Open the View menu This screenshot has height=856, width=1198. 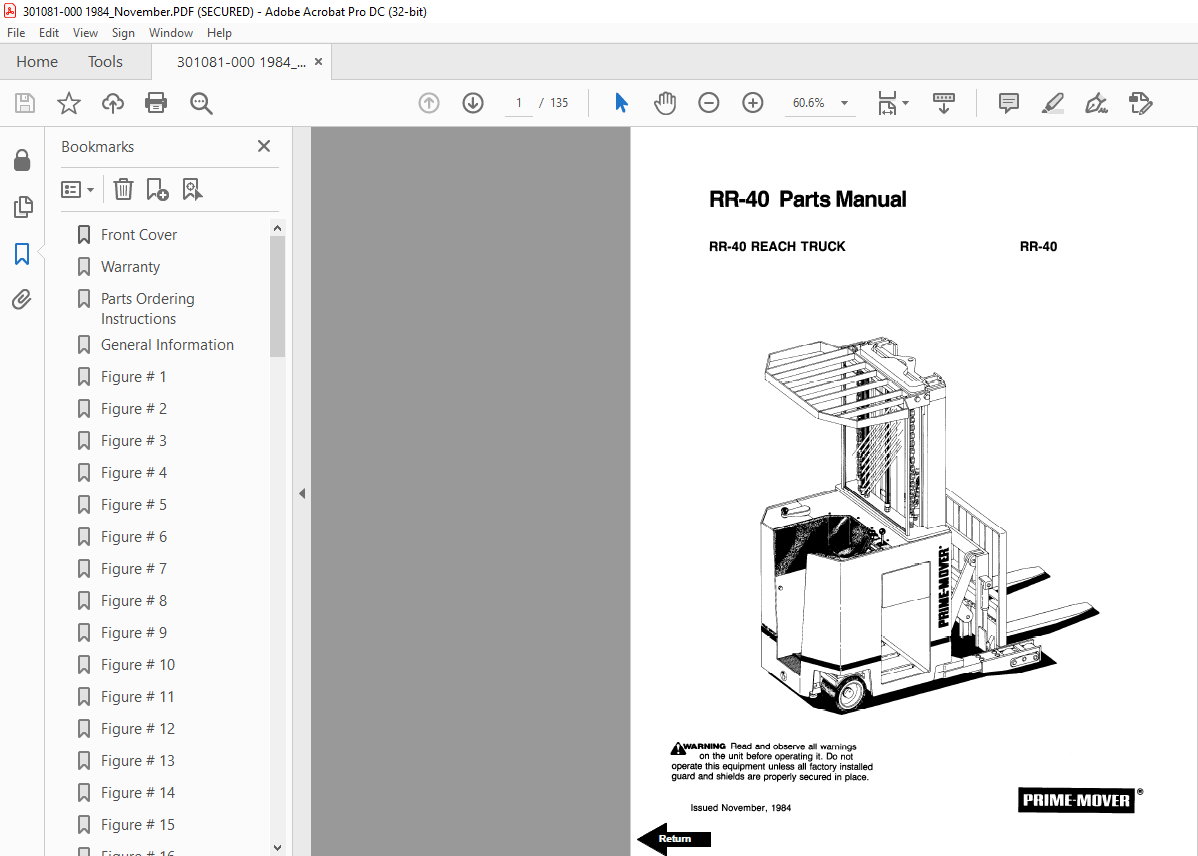(85, 33)
